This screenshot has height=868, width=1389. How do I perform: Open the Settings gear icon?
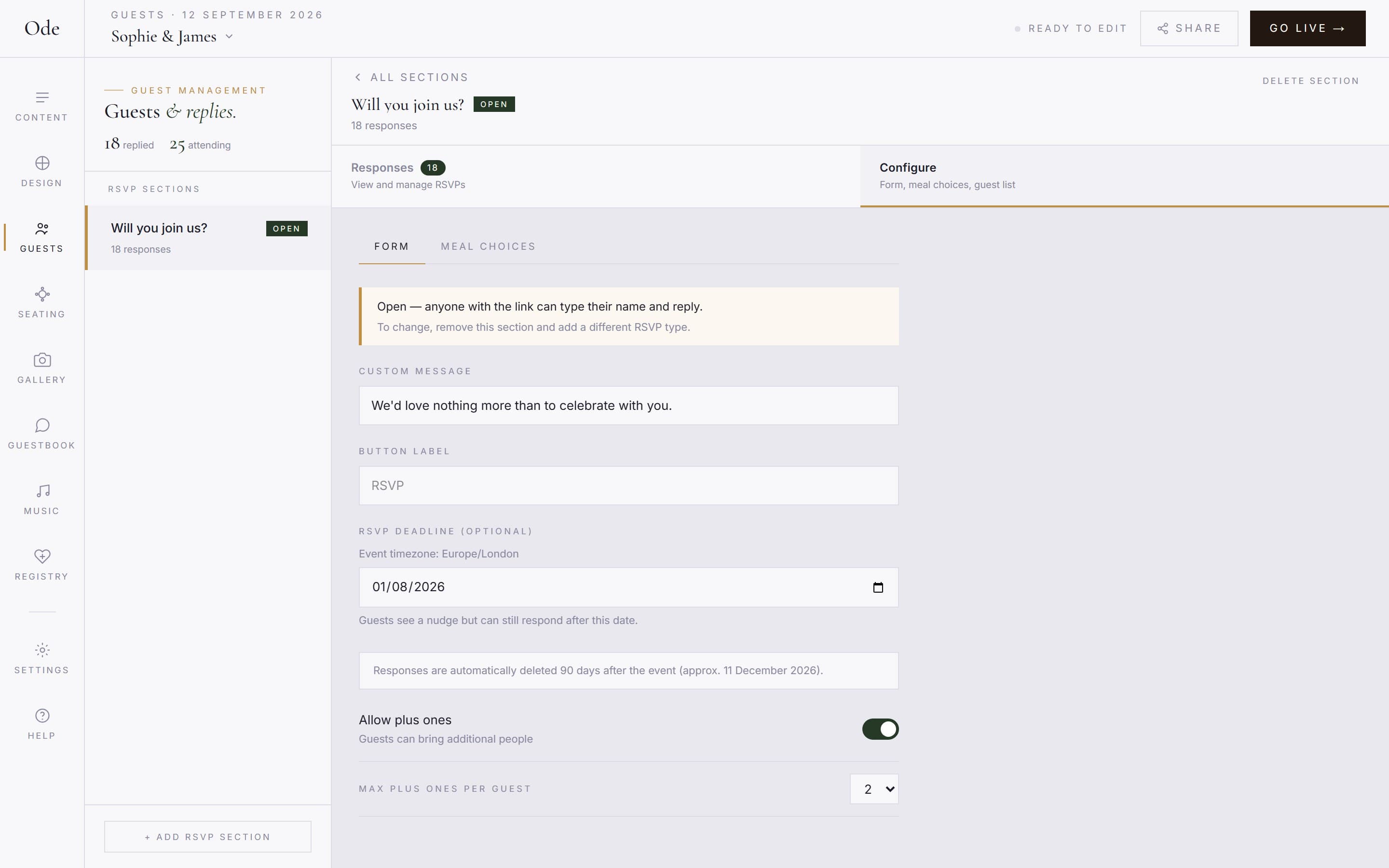pyautogui.click(x=42, y=650)
